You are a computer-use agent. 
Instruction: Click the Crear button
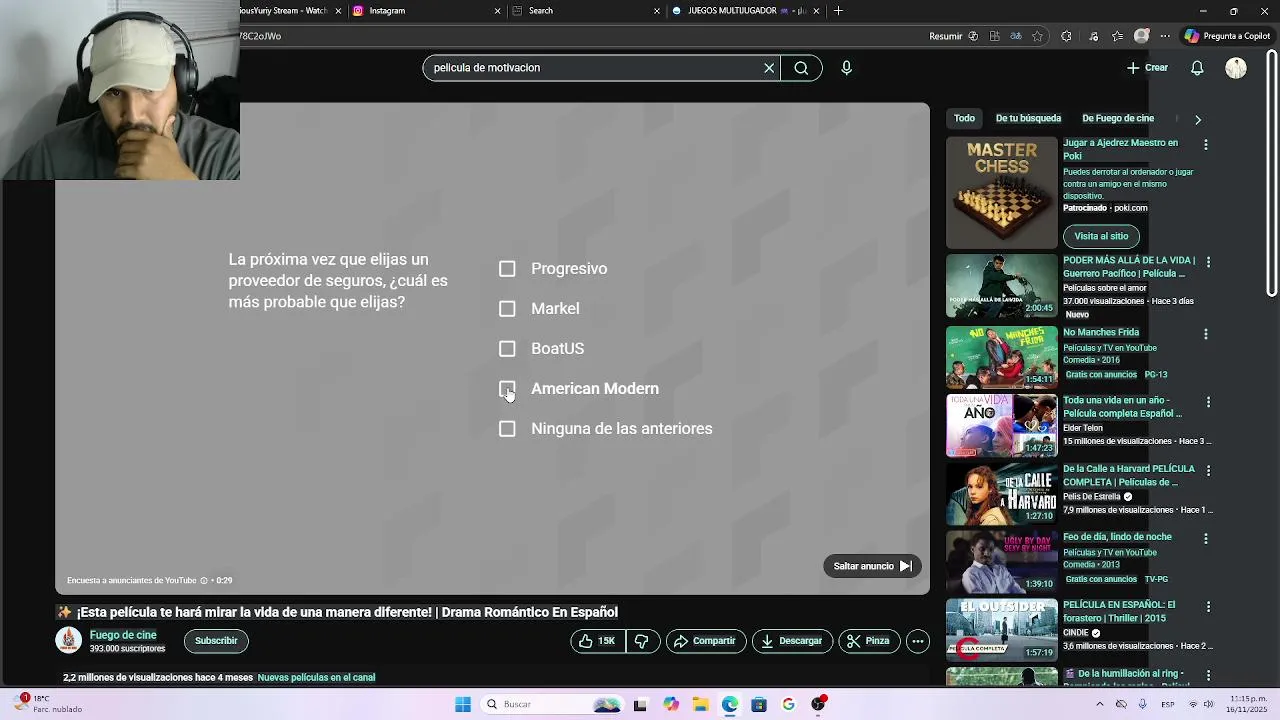click(1147, 68)
